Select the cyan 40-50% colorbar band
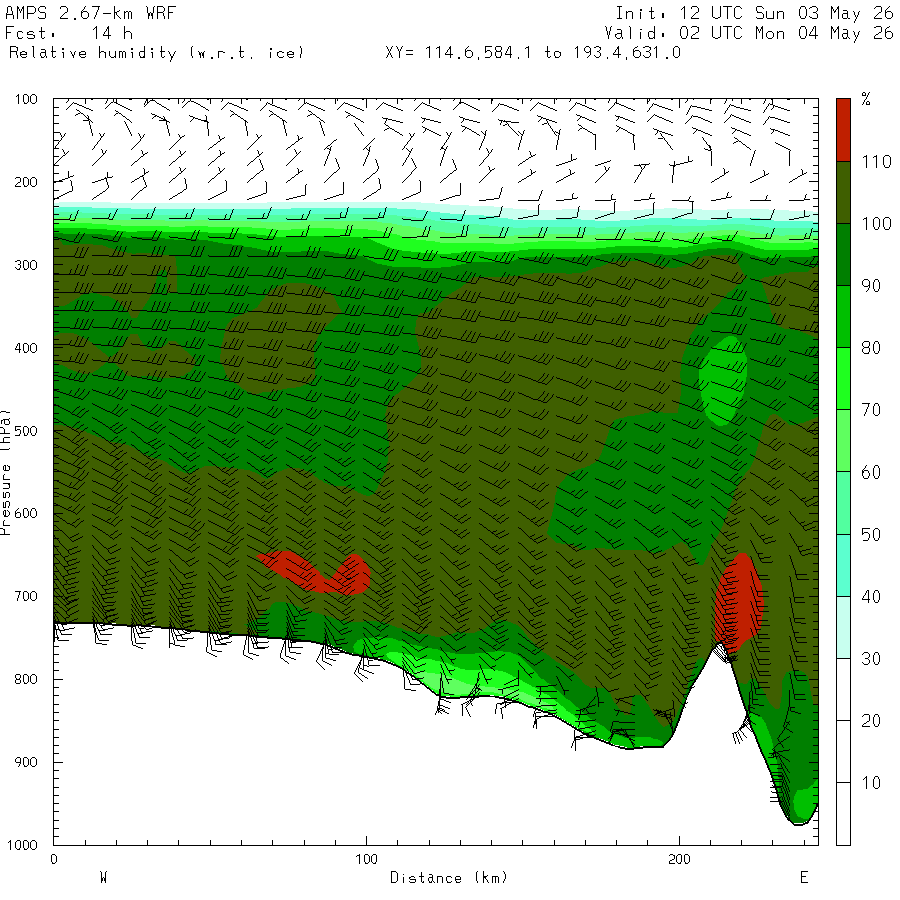The height and width of the screenshot is (900, 900). tap(843, 565)
